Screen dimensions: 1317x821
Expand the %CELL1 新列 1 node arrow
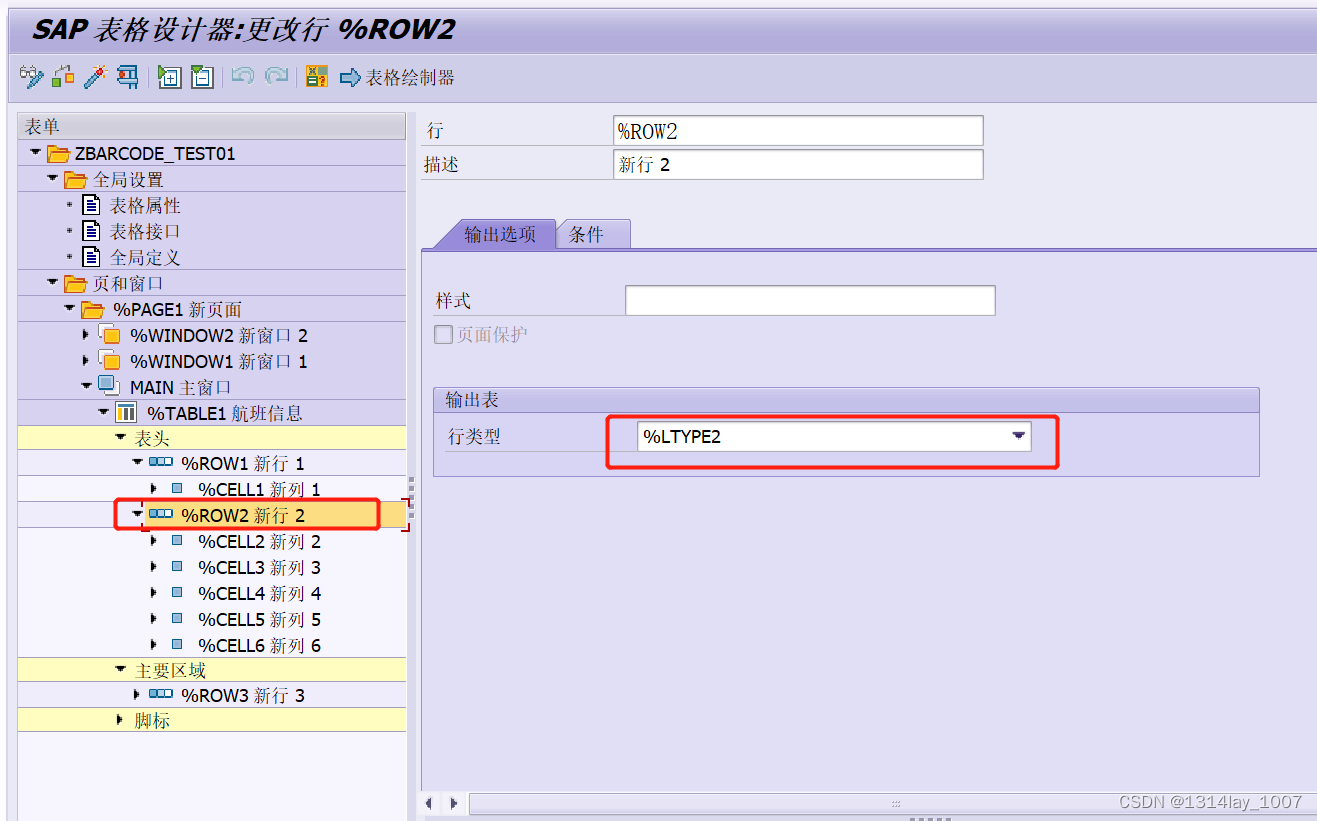[154, 488]
